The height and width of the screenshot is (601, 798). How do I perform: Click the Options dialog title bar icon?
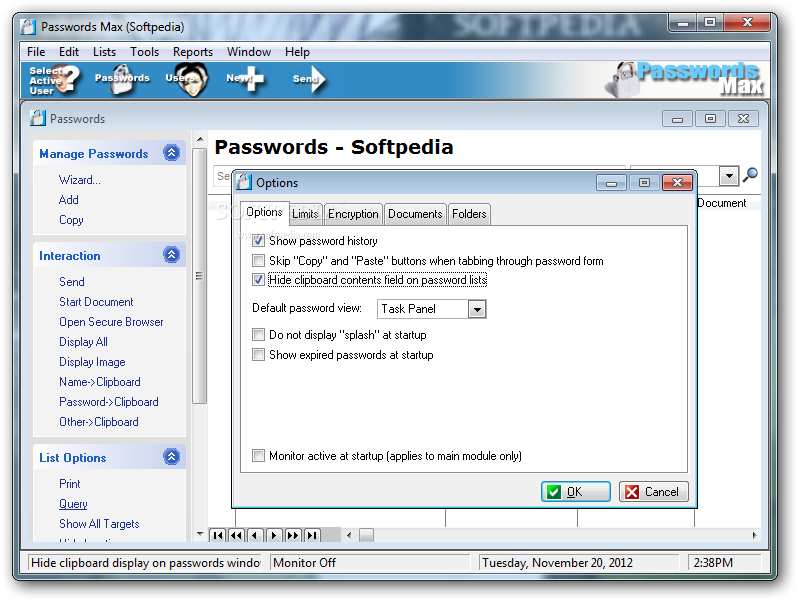point(244,182)
